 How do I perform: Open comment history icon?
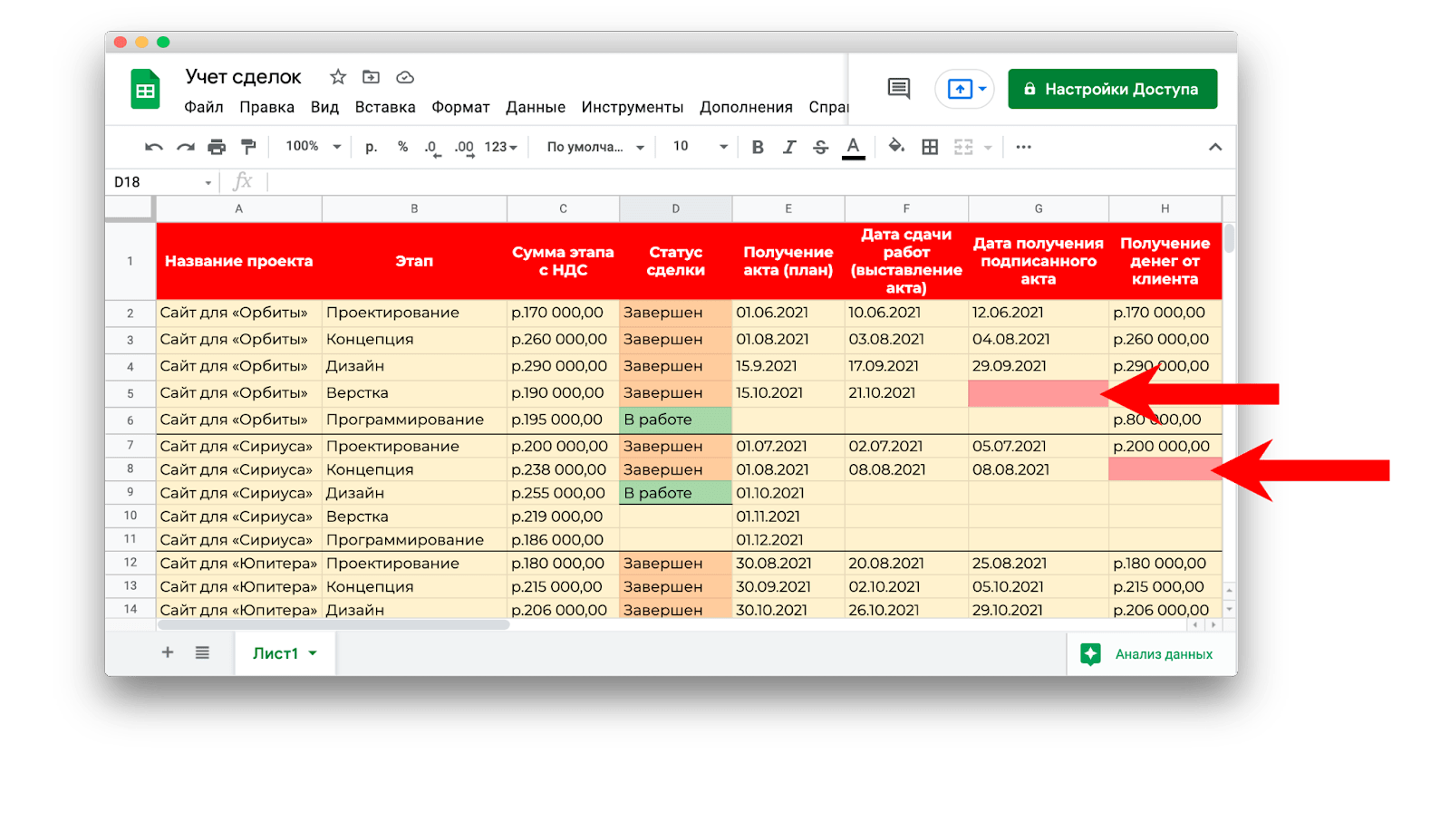(x=898, y=89)
